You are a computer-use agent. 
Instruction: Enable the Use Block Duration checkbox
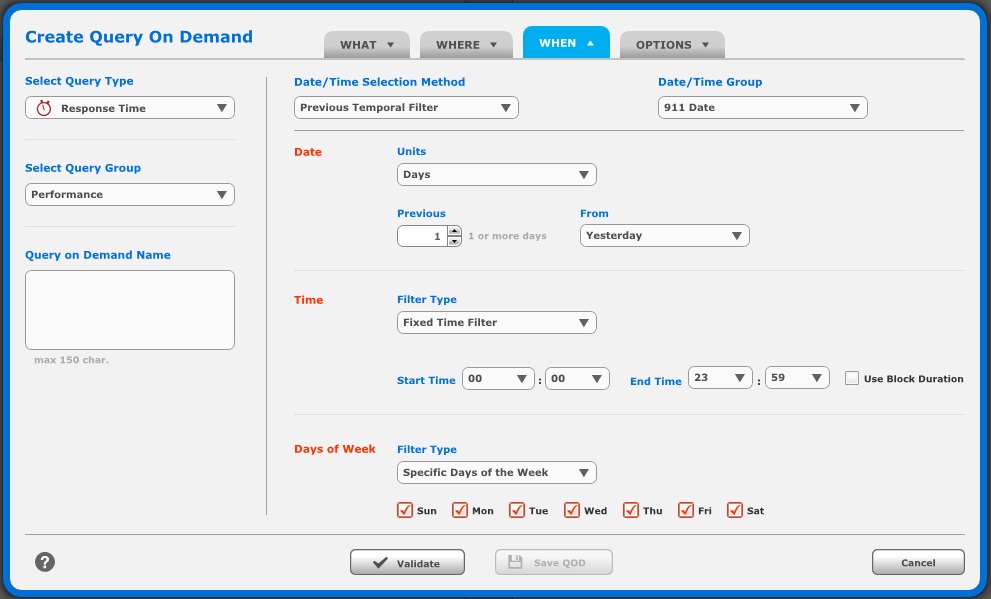pyautogui.click(x=852, y=378)
